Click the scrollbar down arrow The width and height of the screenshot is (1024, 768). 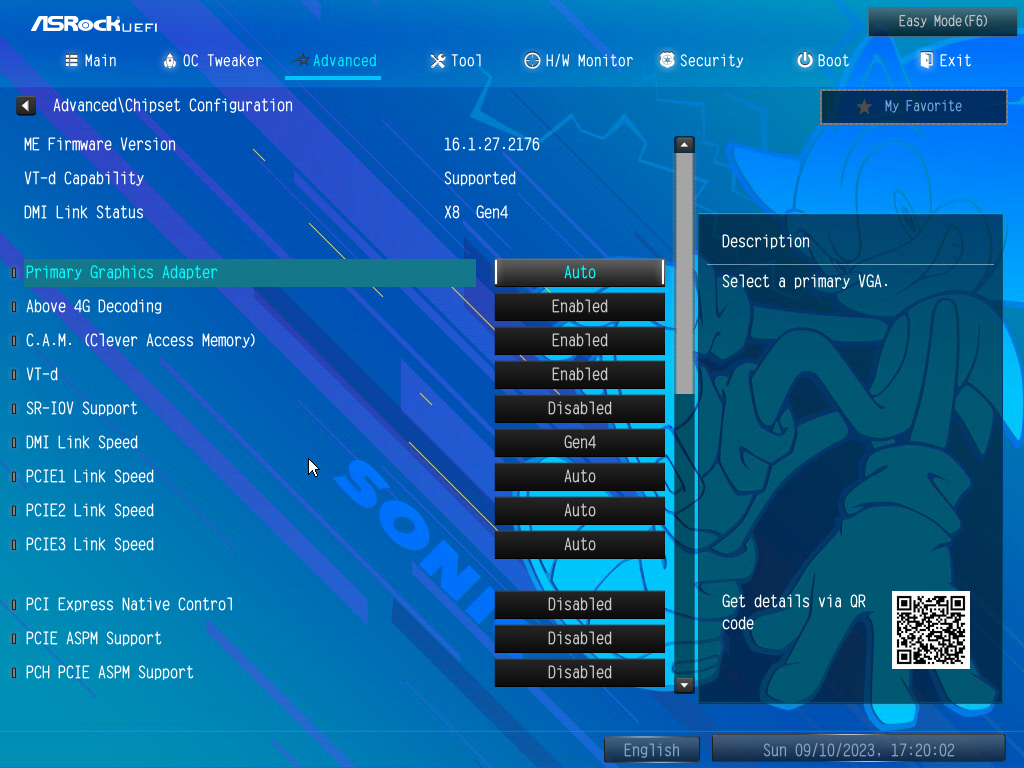(684, 685)
